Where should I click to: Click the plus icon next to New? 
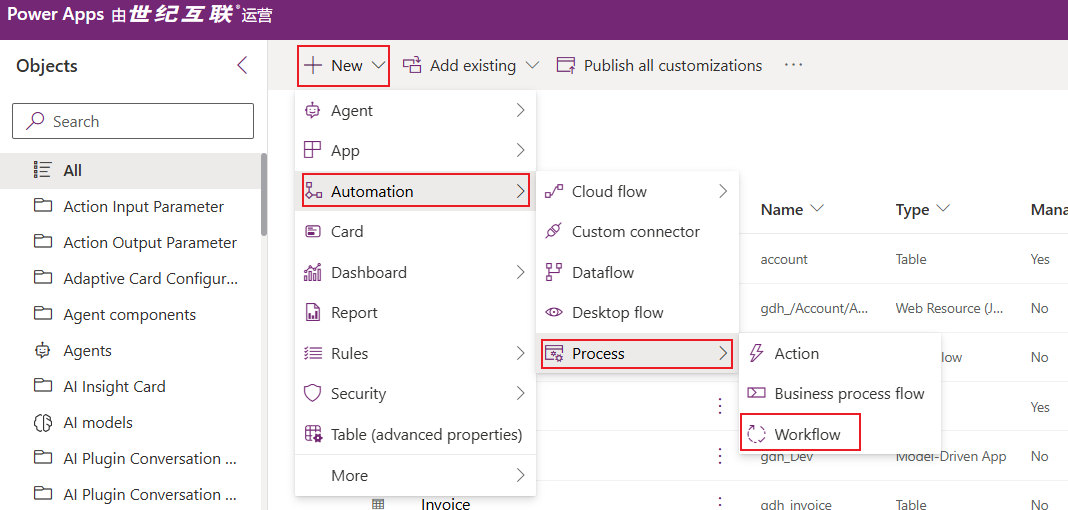pos(313,65)
